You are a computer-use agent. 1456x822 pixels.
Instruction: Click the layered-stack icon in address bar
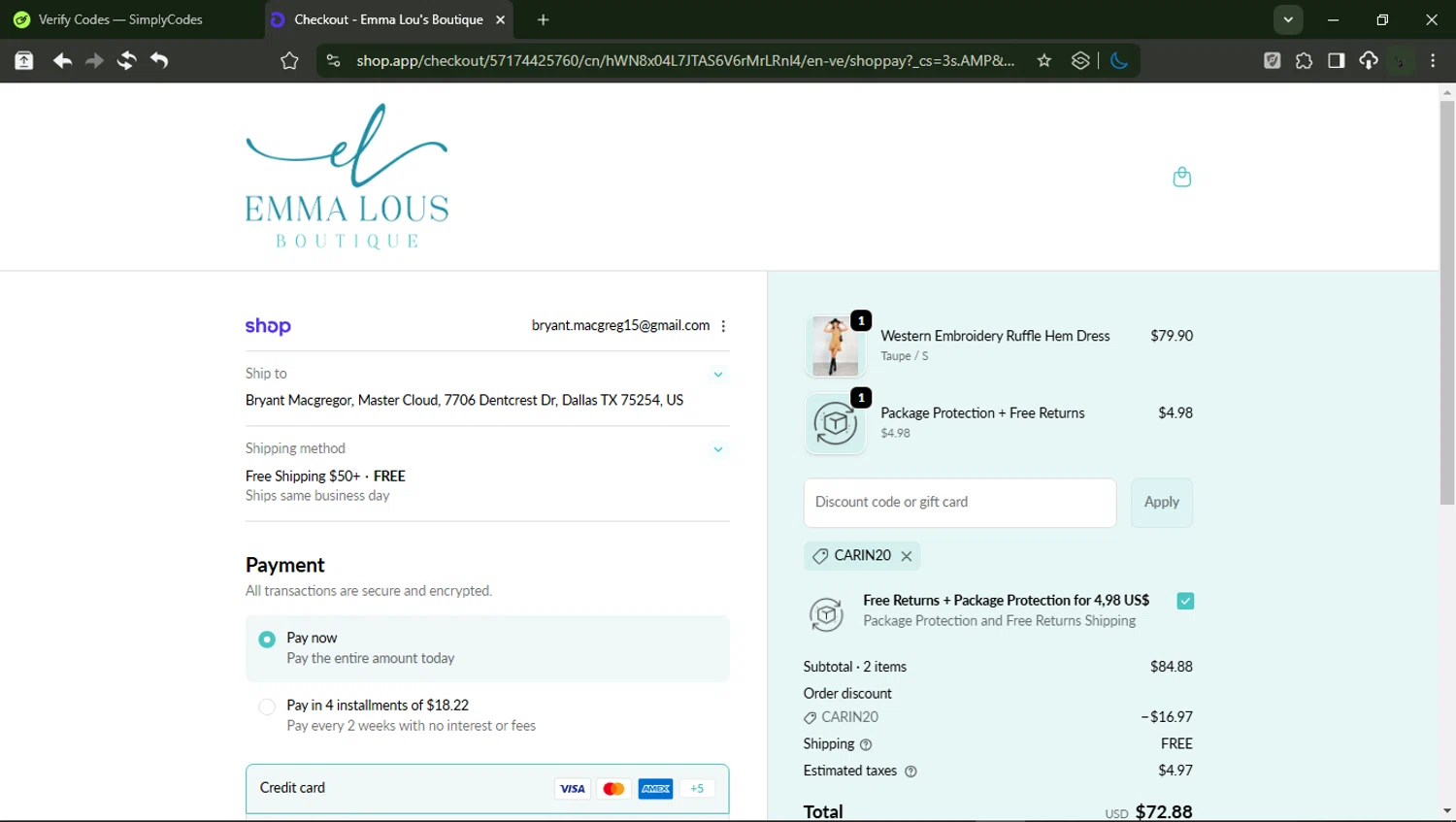click(x=1080, y=60)
